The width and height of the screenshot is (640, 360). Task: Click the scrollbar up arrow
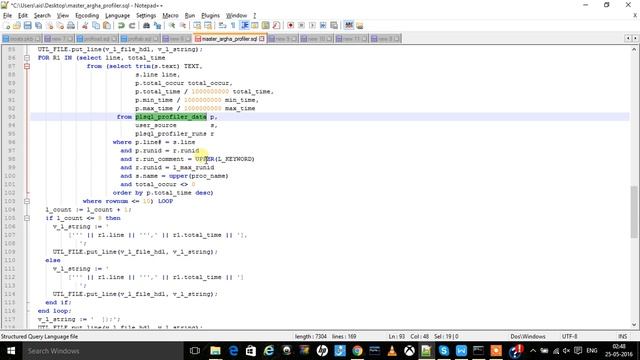click(x=634, y=49)
